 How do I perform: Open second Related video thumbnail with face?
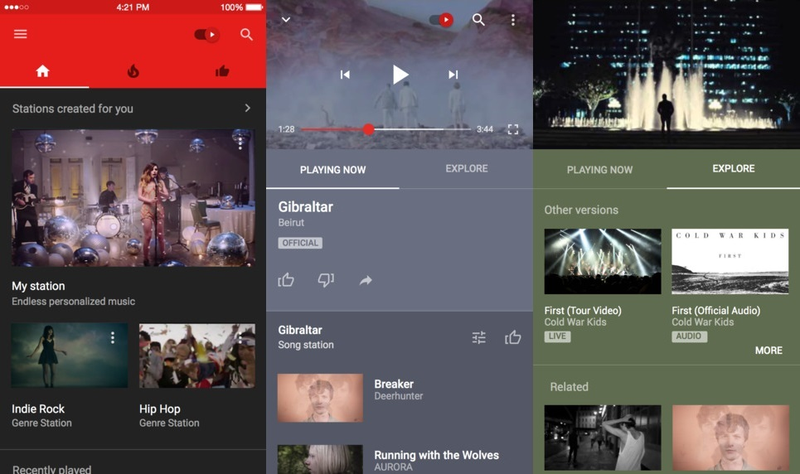tap(730, 438)
